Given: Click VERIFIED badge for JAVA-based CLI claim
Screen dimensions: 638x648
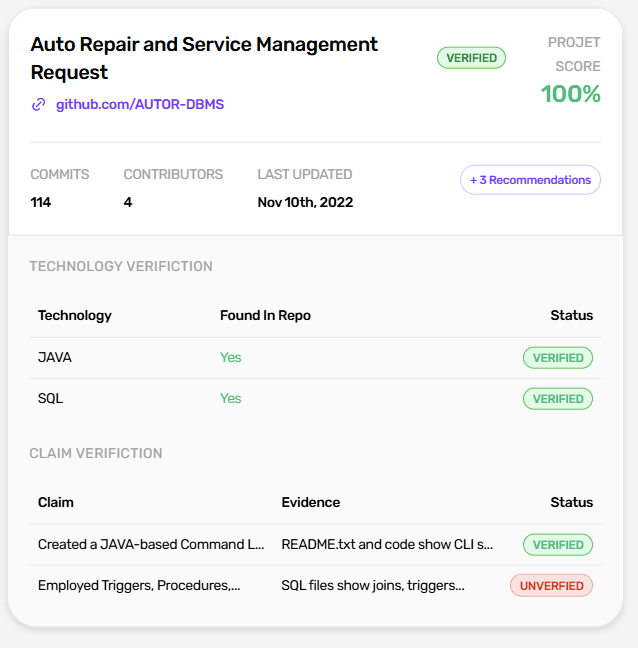Looking at the screenshot, I should click(x=557, y=545).
